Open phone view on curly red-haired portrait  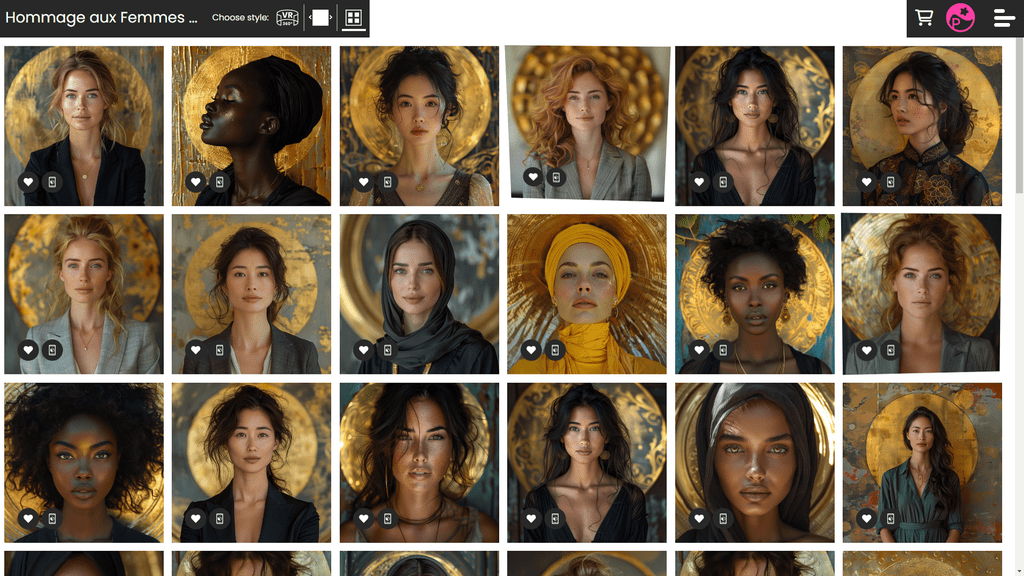(556, 177)
